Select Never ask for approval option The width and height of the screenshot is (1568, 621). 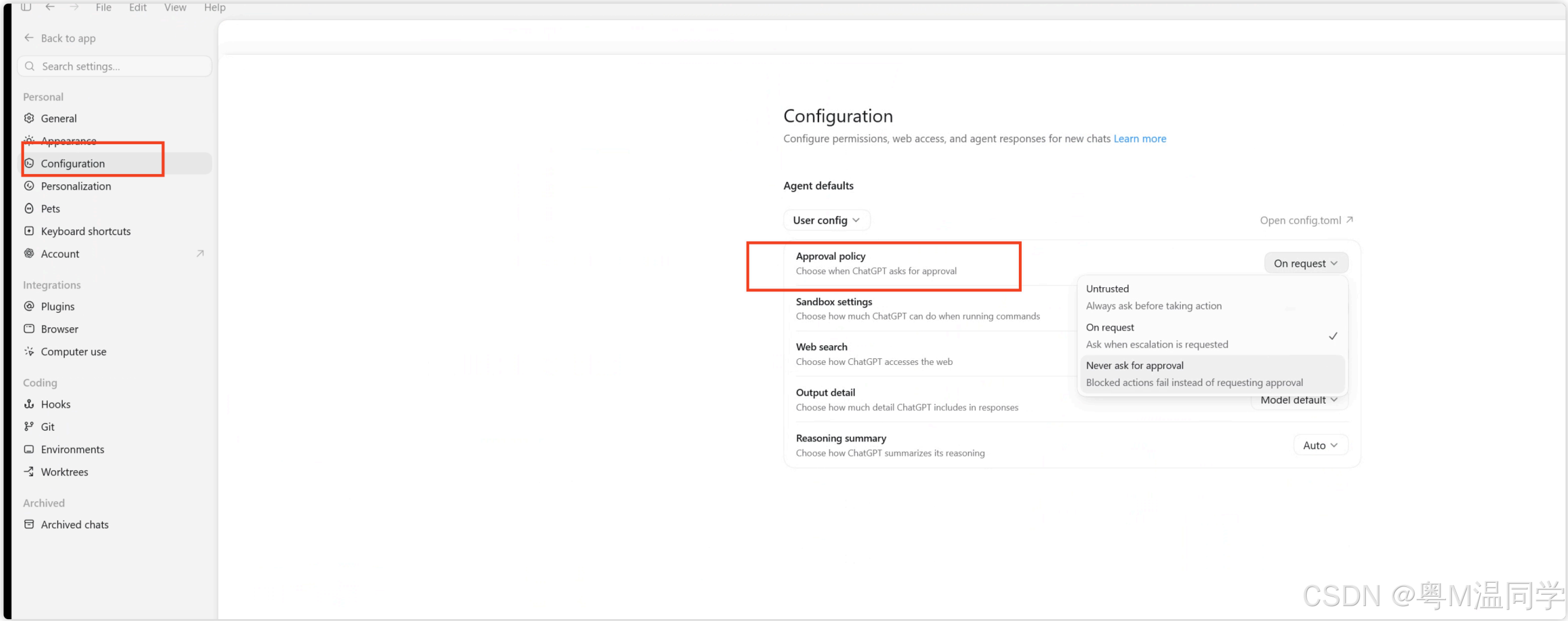point(1212,374)
